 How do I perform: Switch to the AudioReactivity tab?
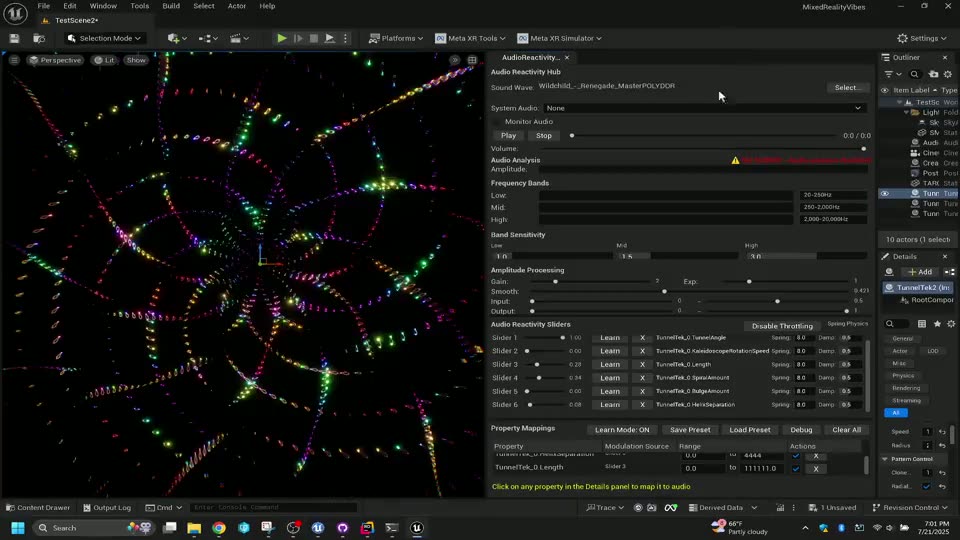(530, 57)
